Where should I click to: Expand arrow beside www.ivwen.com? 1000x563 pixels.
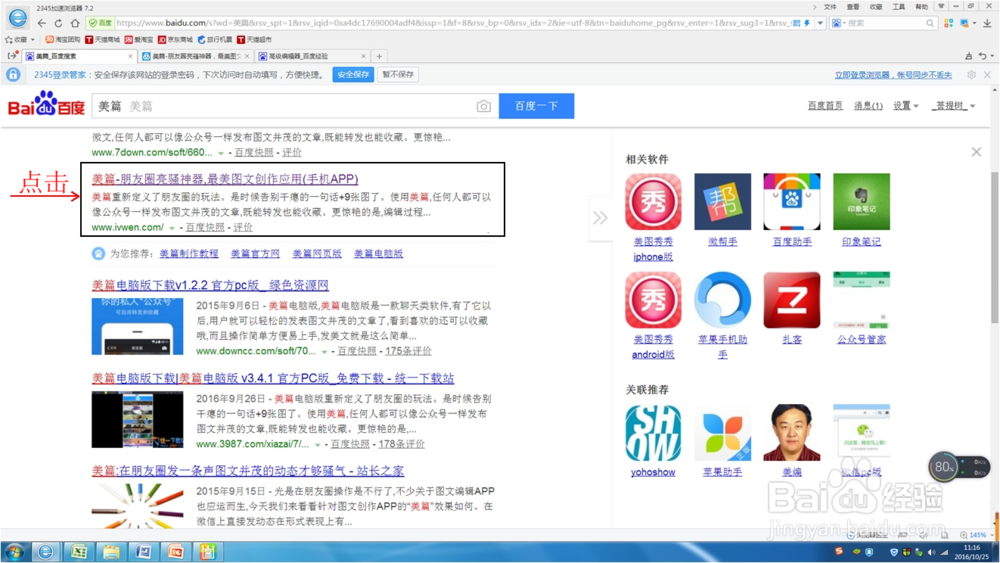pyautogui.click(x=172, y=228)
